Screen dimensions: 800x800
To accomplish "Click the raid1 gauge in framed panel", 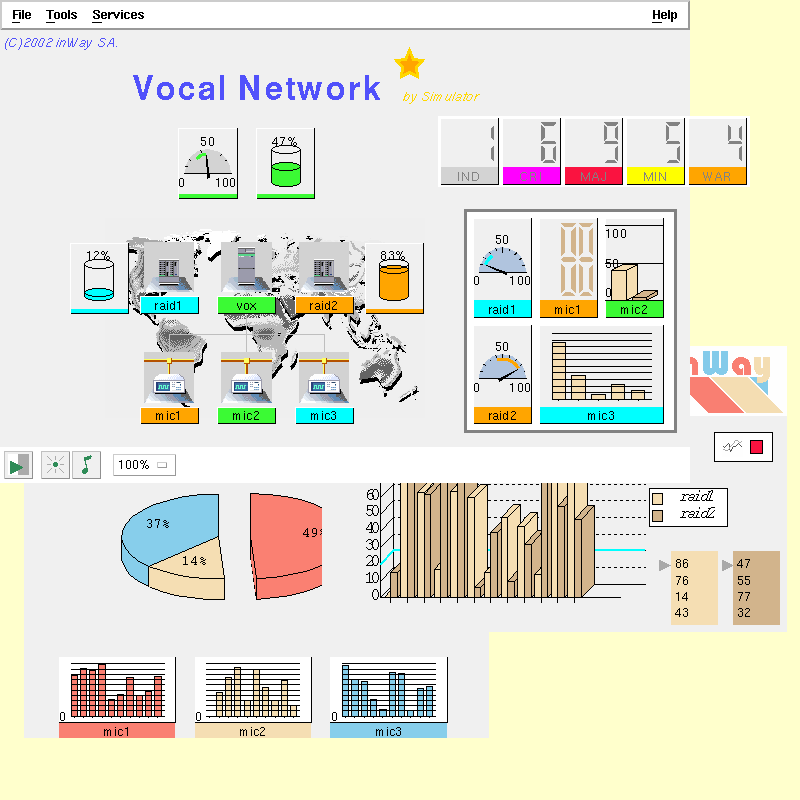I will [x=503, y=268].
